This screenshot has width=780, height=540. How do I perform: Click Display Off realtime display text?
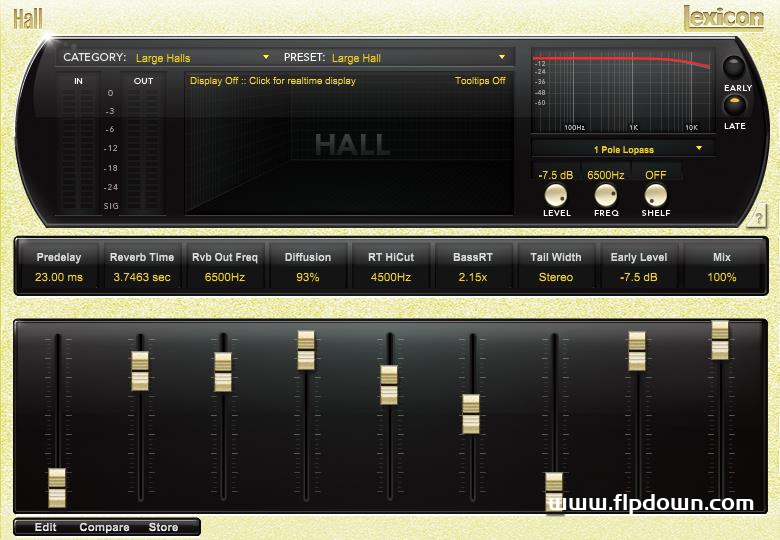tap(273, 81)
